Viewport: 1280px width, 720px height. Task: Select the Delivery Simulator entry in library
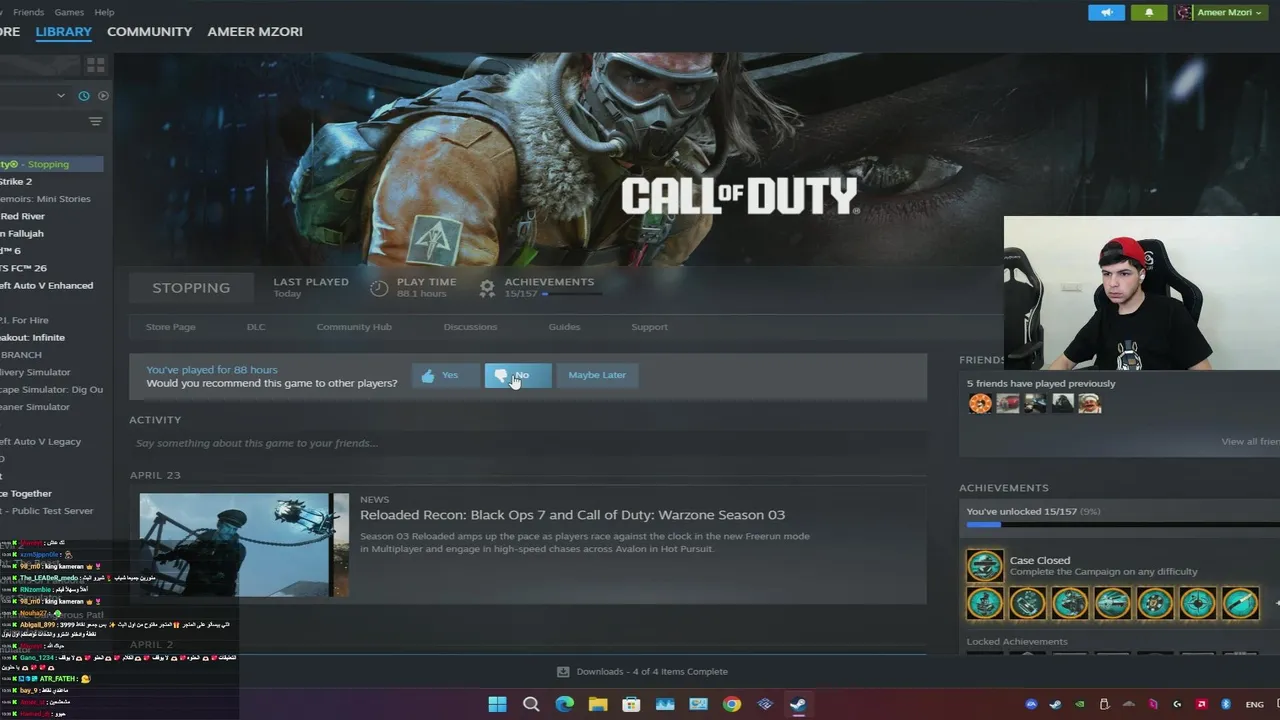coord(35,372)
